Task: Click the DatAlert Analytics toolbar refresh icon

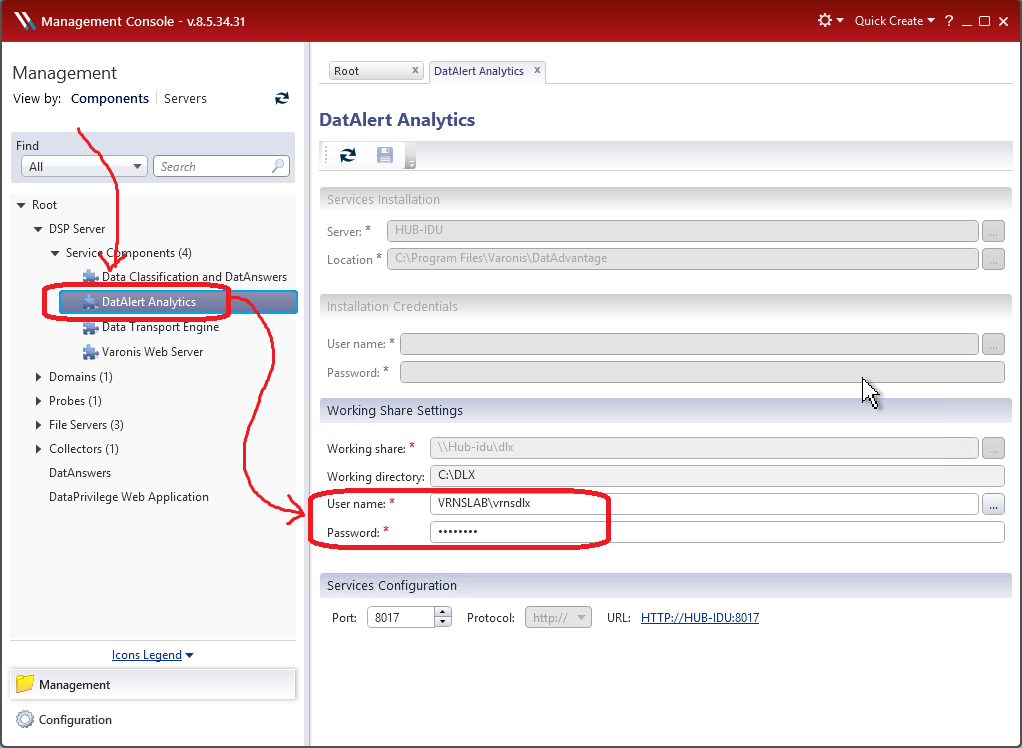Action: pyautogui.click(x=348, y=155)
